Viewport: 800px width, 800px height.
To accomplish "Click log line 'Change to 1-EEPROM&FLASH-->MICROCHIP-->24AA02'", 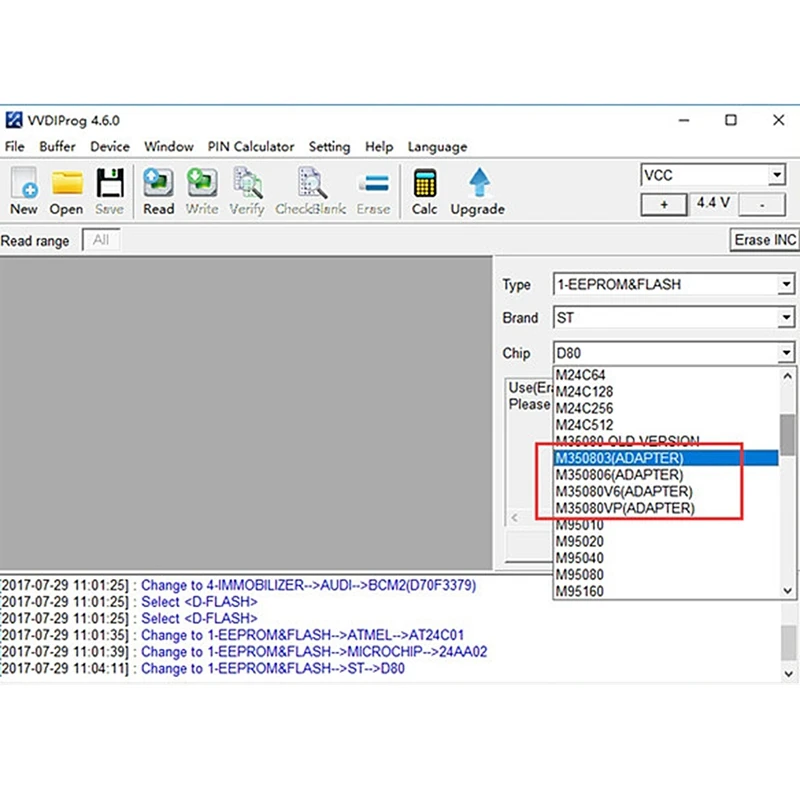I will click(314, 652).
